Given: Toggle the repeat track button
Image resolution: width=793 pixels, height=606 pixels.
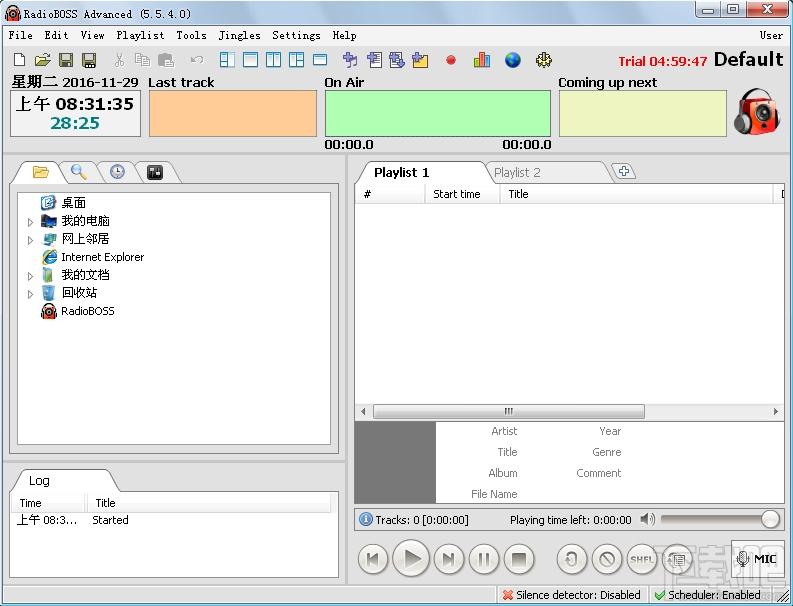Looking at the screenshot, I should [x=571, y=559].
